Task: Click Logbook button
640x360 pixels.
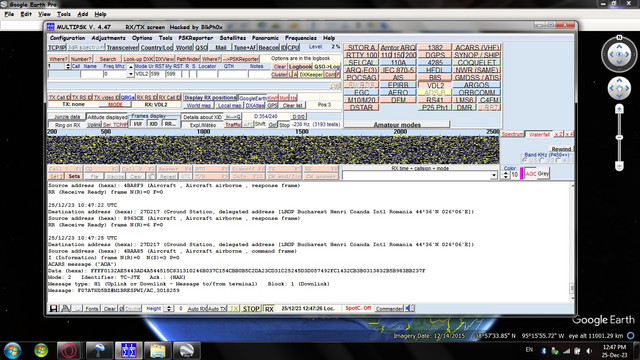Action: (x=300, y=67)
